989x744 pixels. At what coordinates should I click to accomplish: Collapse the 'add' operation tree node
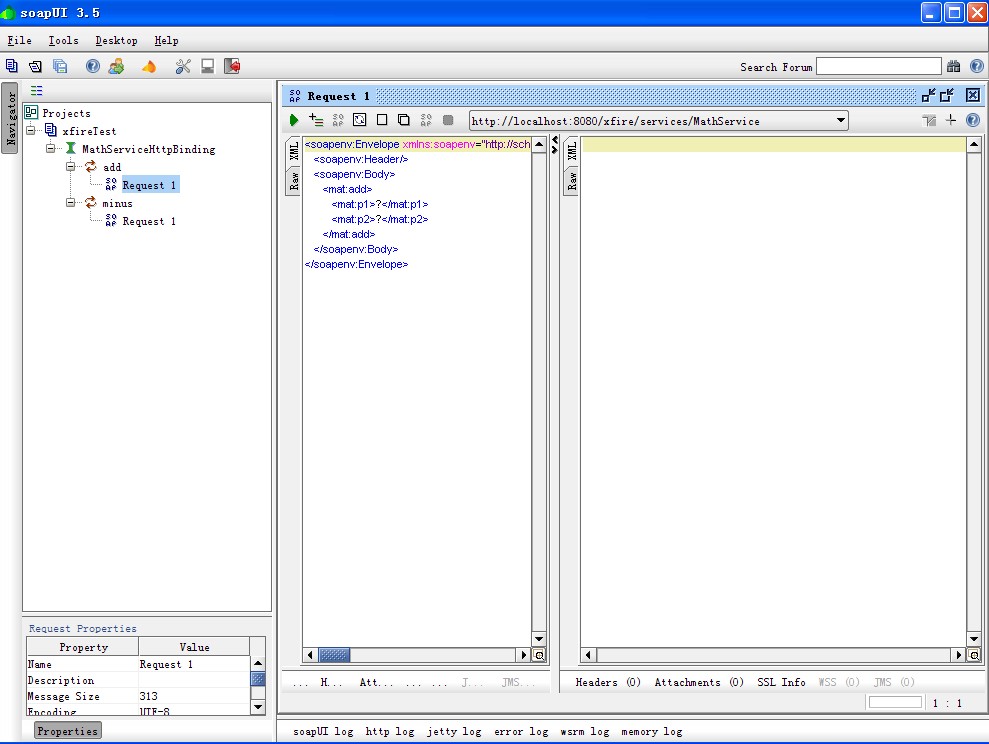point(71,167)
